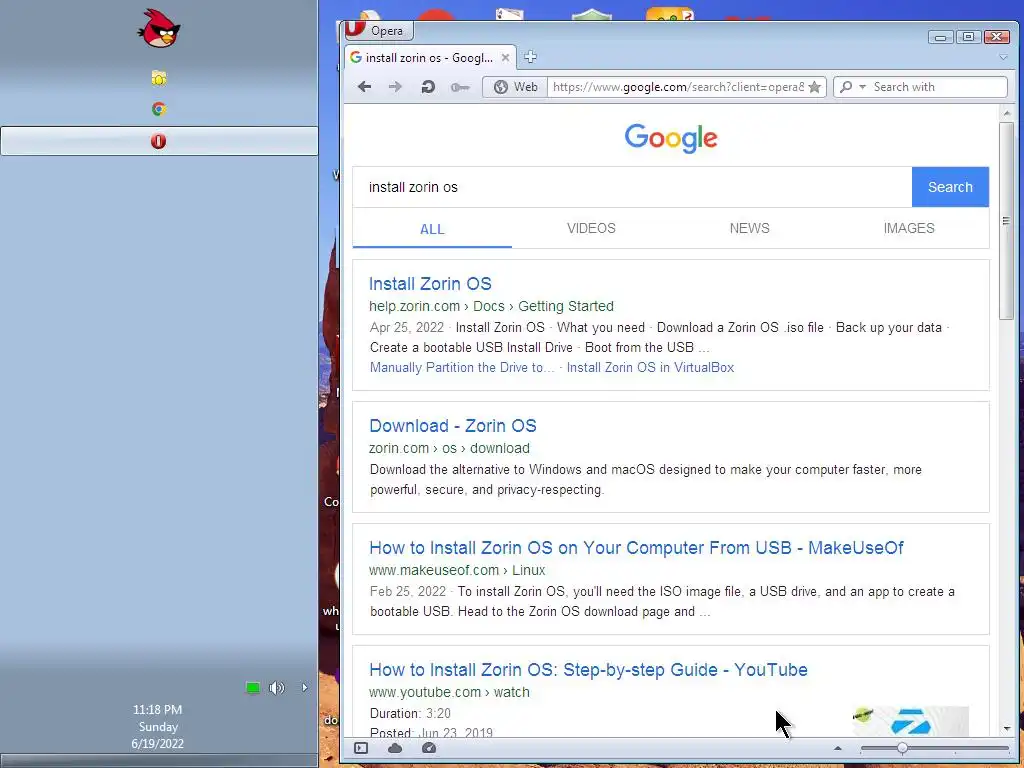The width and height of the screenshot is (1024, 768).
Task: Click the address bar URL field
Action: point(677,87)
